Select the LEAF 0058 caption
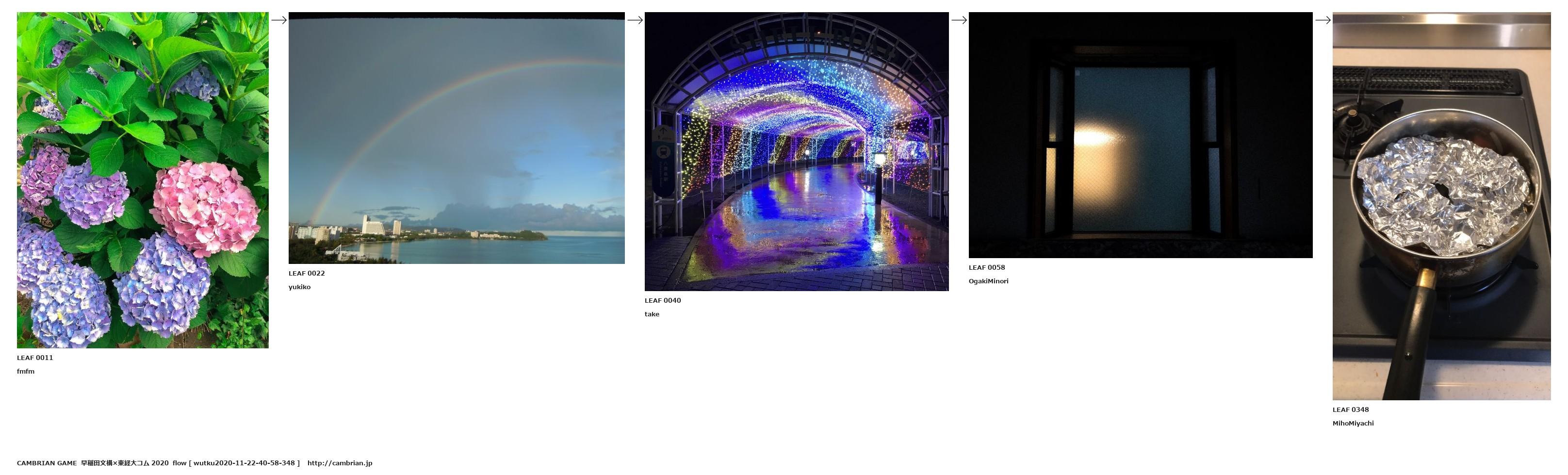Screen dimensions: 1568x475 click(x=986, y=268)
